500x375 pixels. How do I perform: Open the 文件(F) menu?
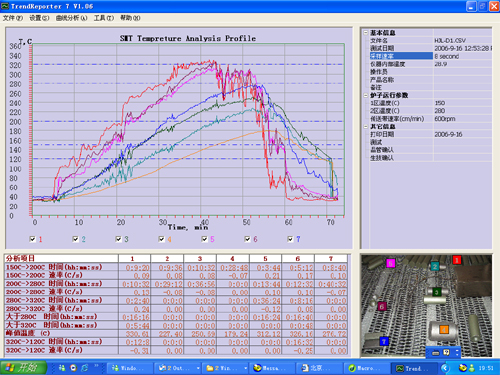coord(13,18)
